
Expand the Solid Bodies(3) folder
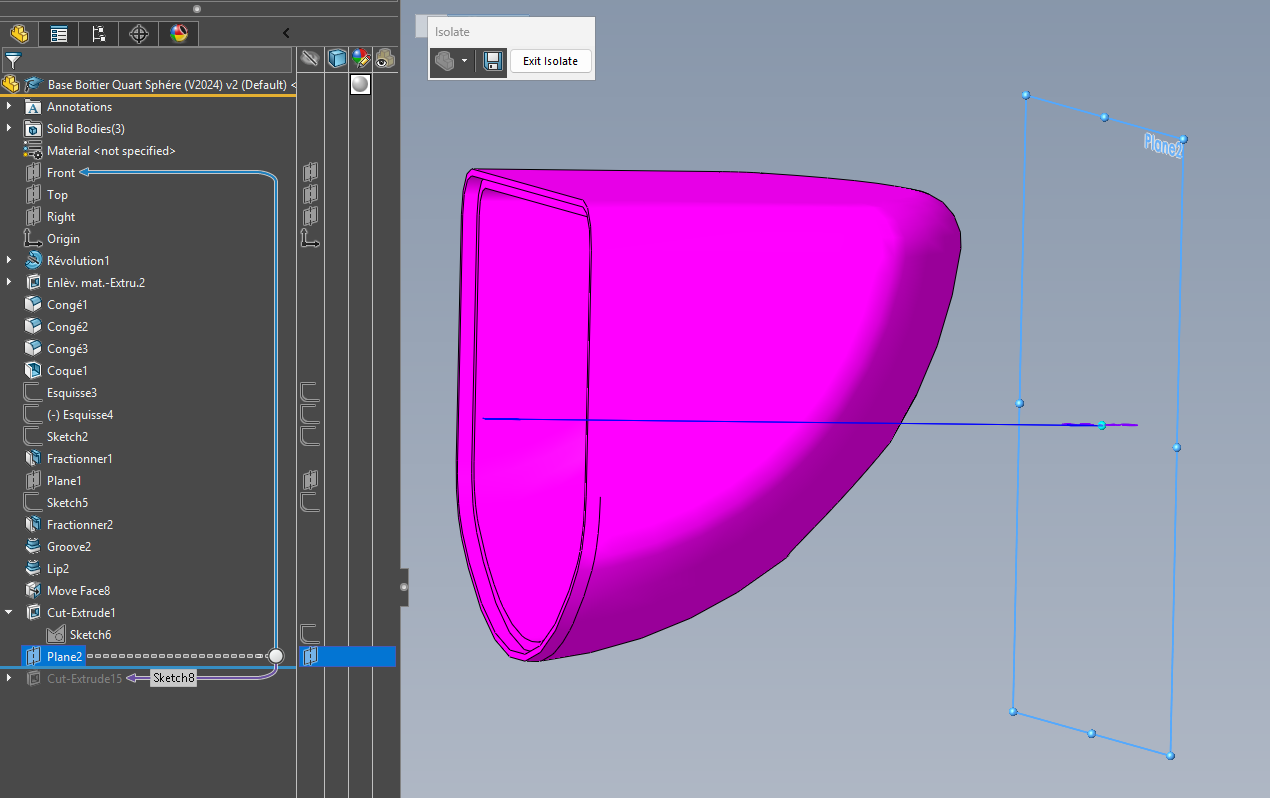(x=9, y=129)
